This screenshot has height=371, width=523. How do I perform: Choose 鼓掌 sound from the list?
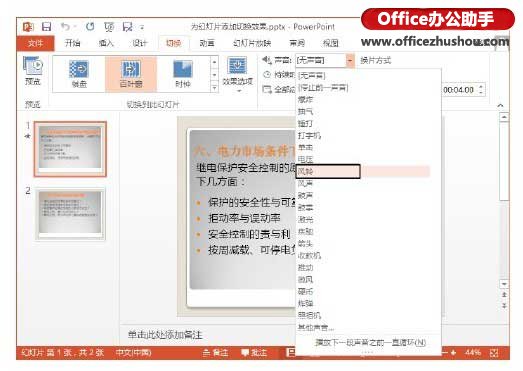(x=368, y=207)
